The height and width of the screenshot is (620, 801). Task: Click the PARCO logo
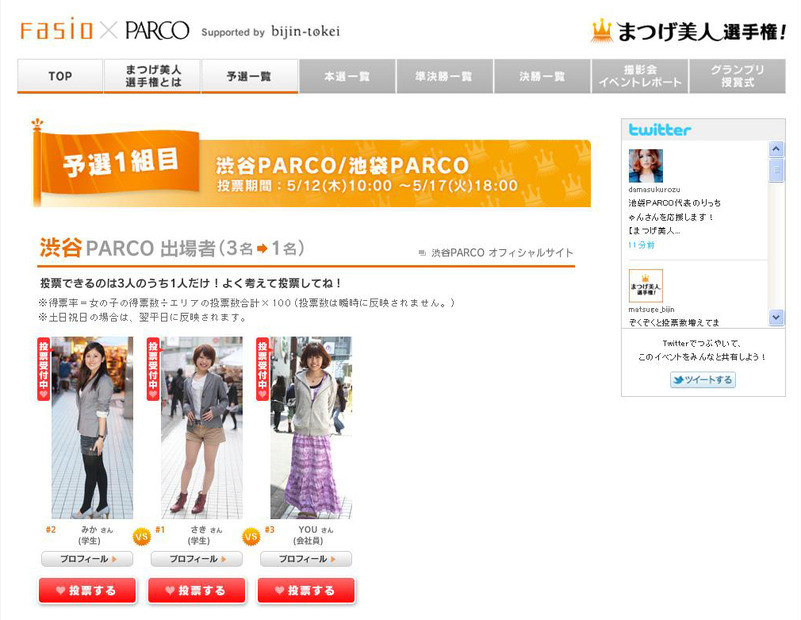point(157,31)
